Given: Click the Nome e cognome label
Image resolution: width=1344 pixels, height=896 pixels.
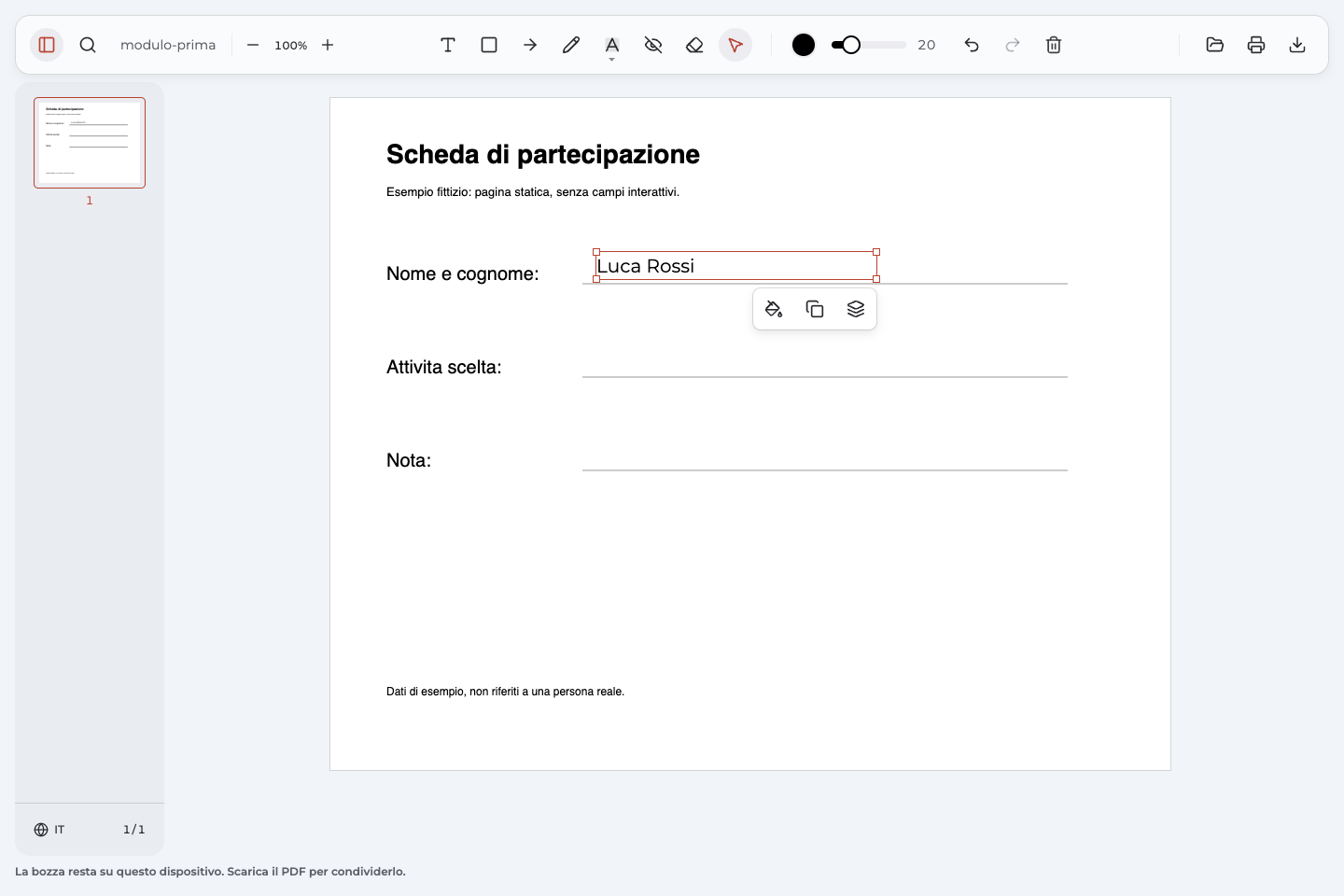Looking at the screenshot, I should (x=463, y=273).
